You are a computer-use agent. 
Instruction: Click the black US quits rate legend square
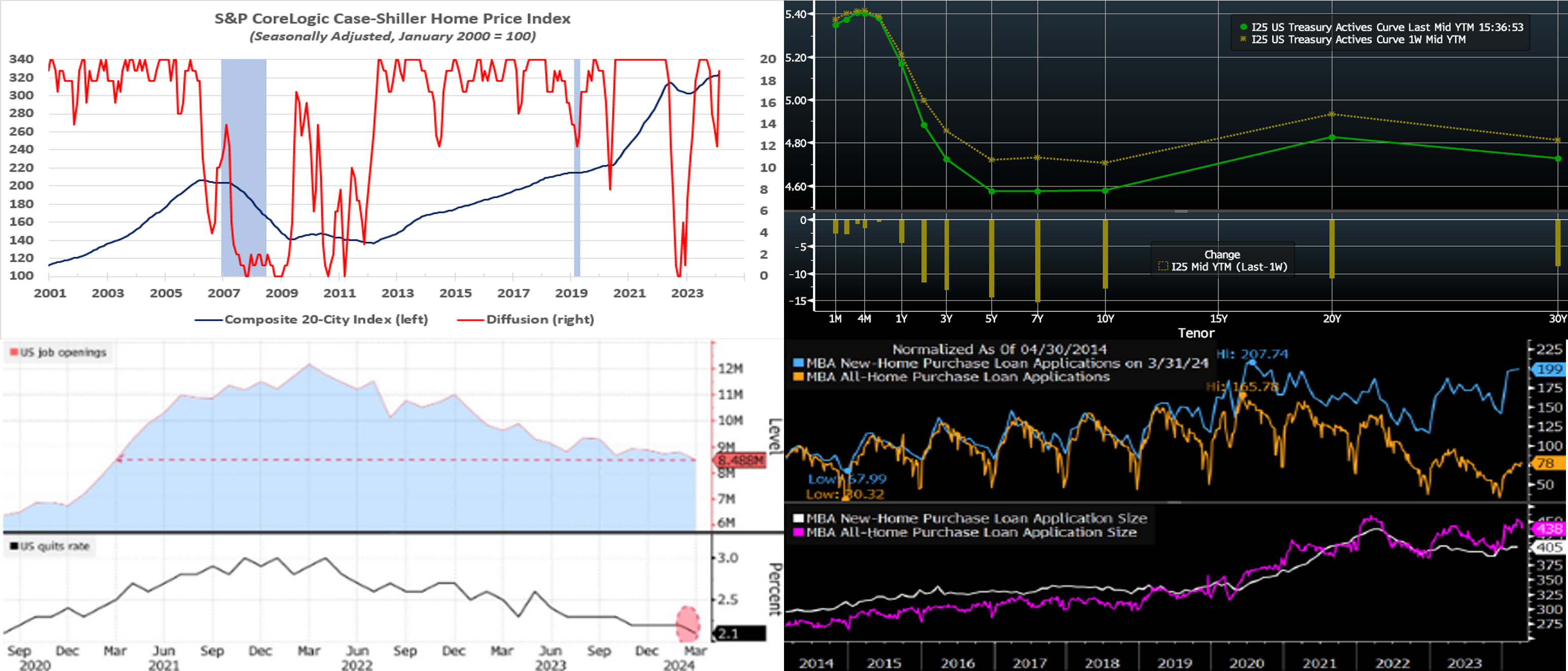pos(15,546)
